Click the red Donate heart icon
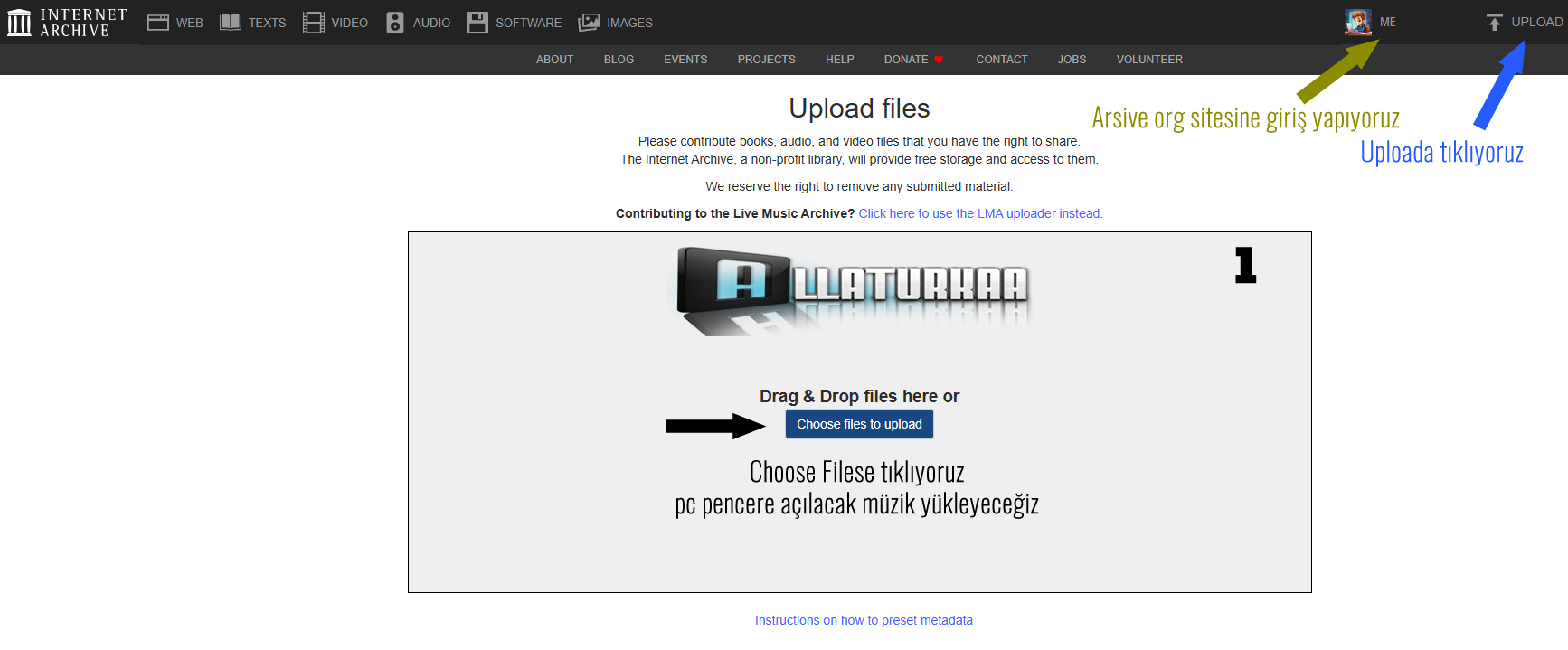 click(939, 60)
